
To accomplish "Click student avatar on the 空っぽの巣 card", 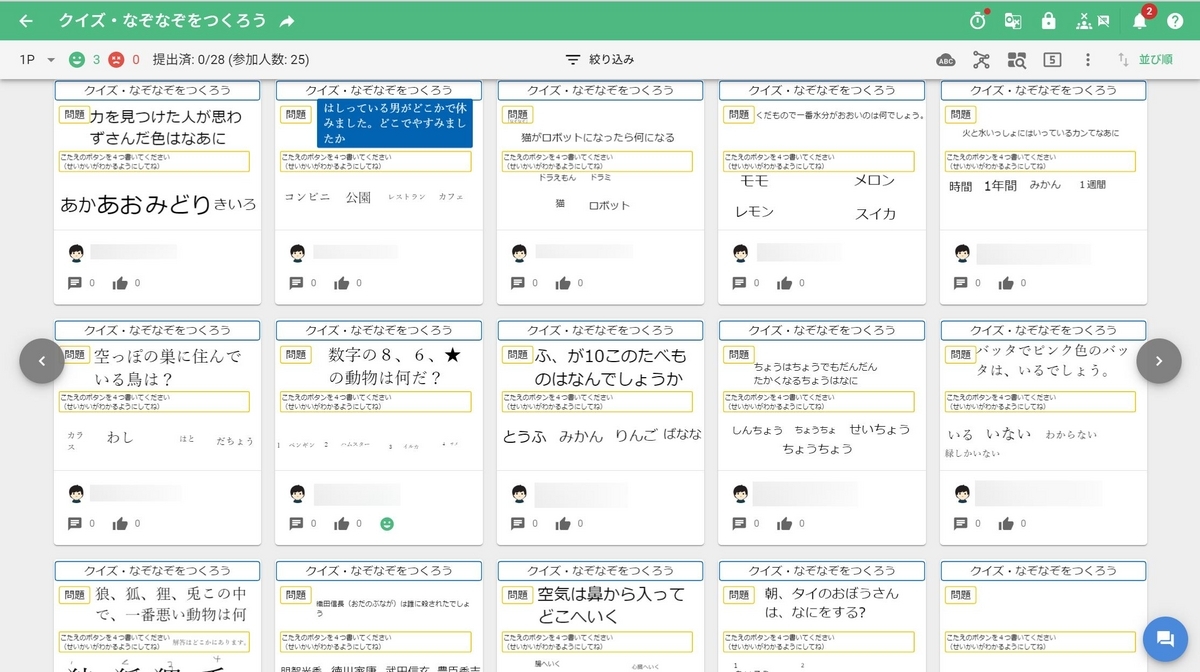I will 76,493.
